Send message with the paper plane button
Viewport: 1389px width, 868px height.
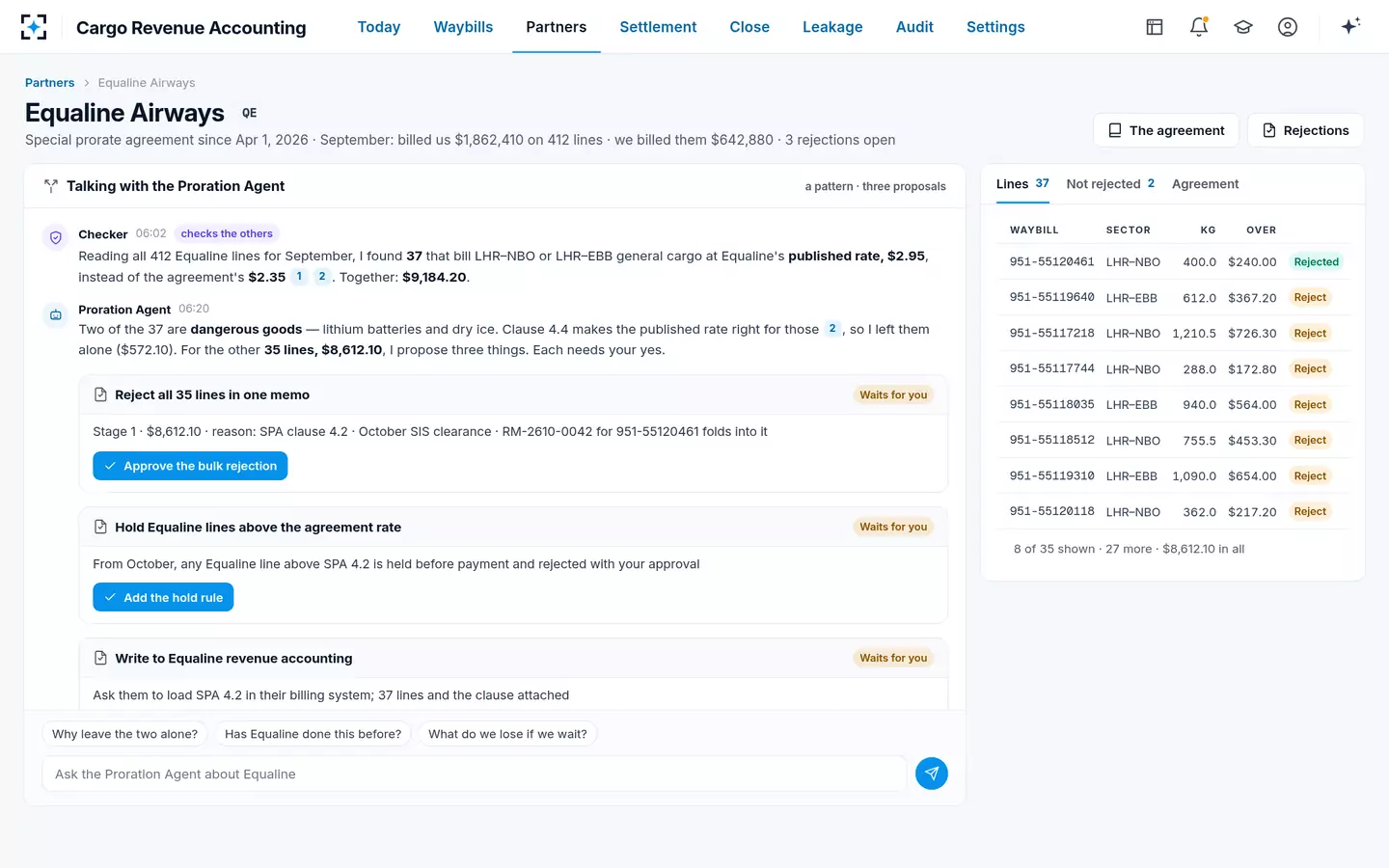pos(932,773)
